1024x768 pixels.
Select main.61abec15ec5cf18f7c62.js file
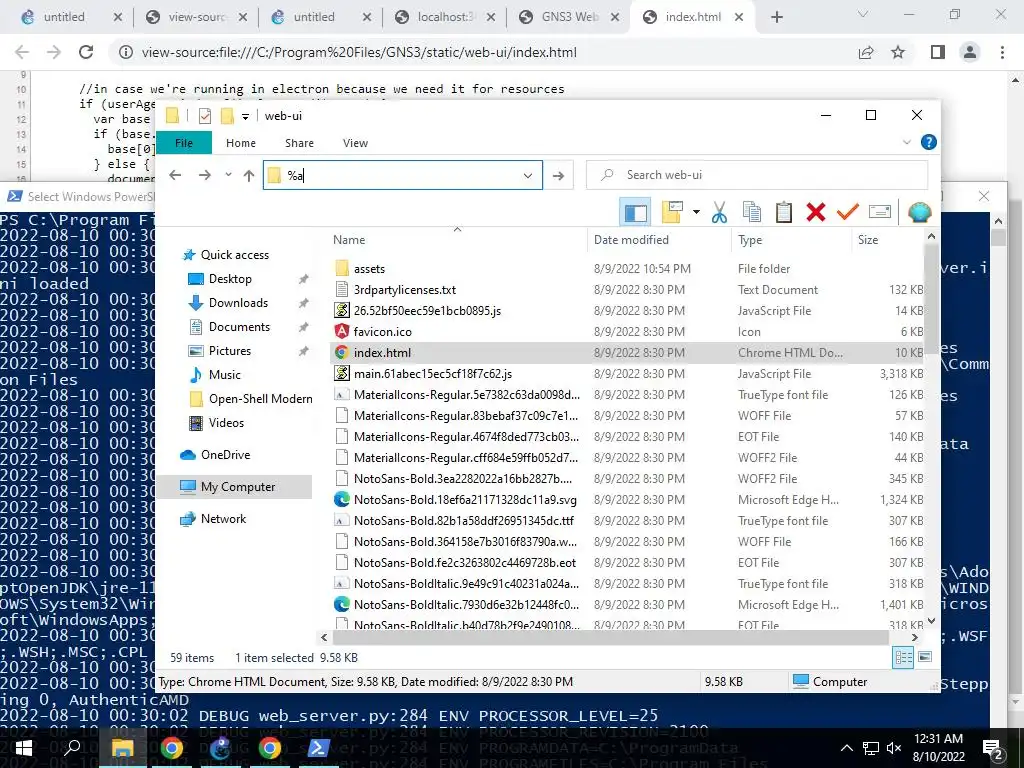click(x=432, y=374)
